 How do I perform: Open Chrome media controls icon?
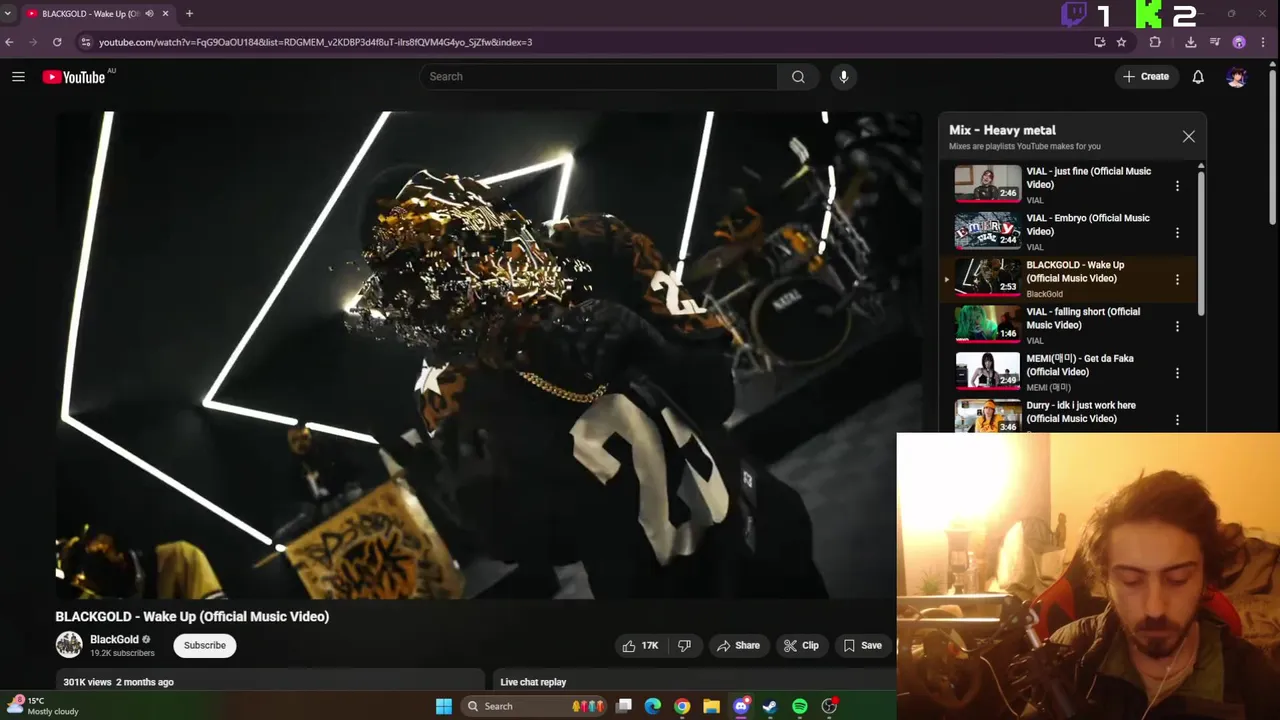pos(1215,42)
